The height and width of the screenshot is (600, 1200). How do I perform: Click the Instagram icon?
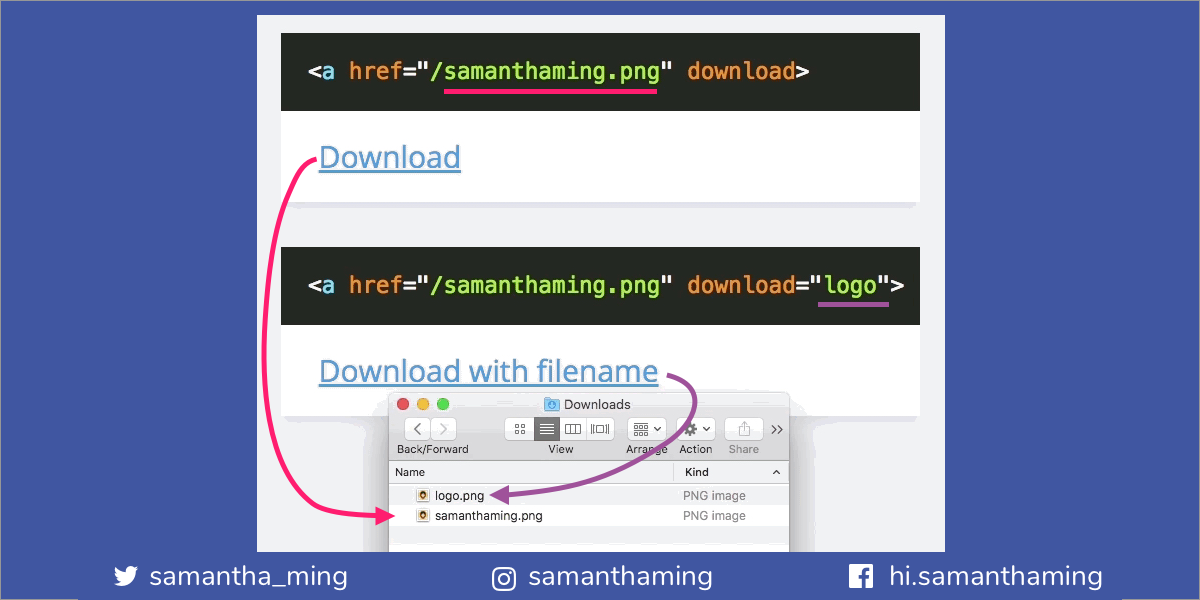[503, 578]
